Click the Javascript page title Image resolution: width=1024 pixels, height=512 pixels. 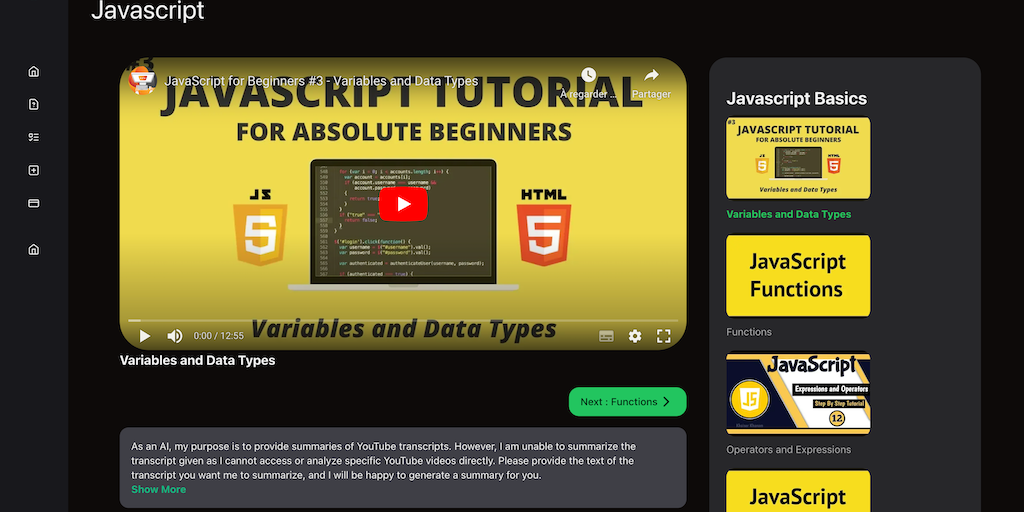click(148, 10)
